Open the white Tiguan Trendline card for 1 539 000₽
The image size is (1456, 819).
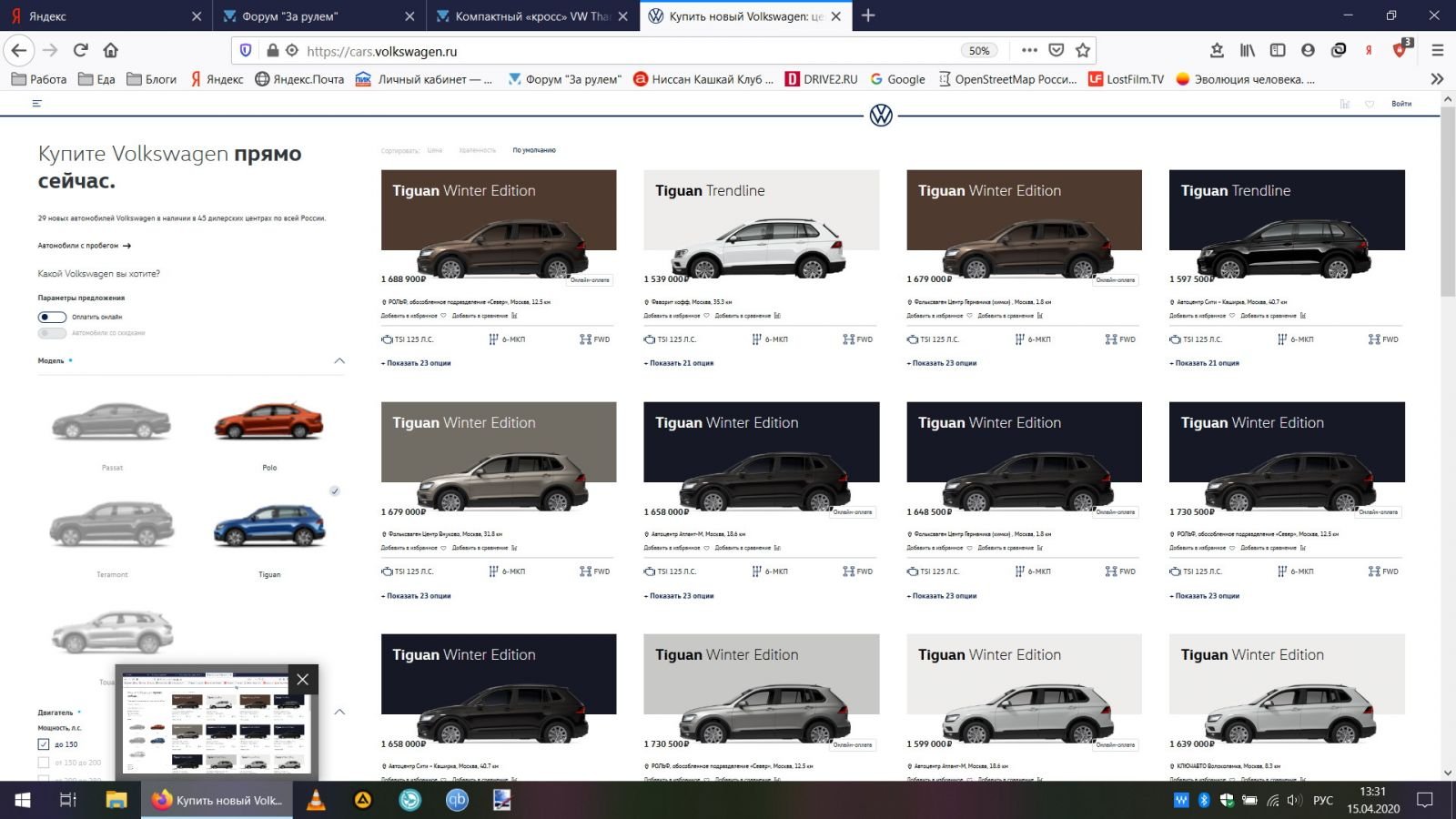761,224
